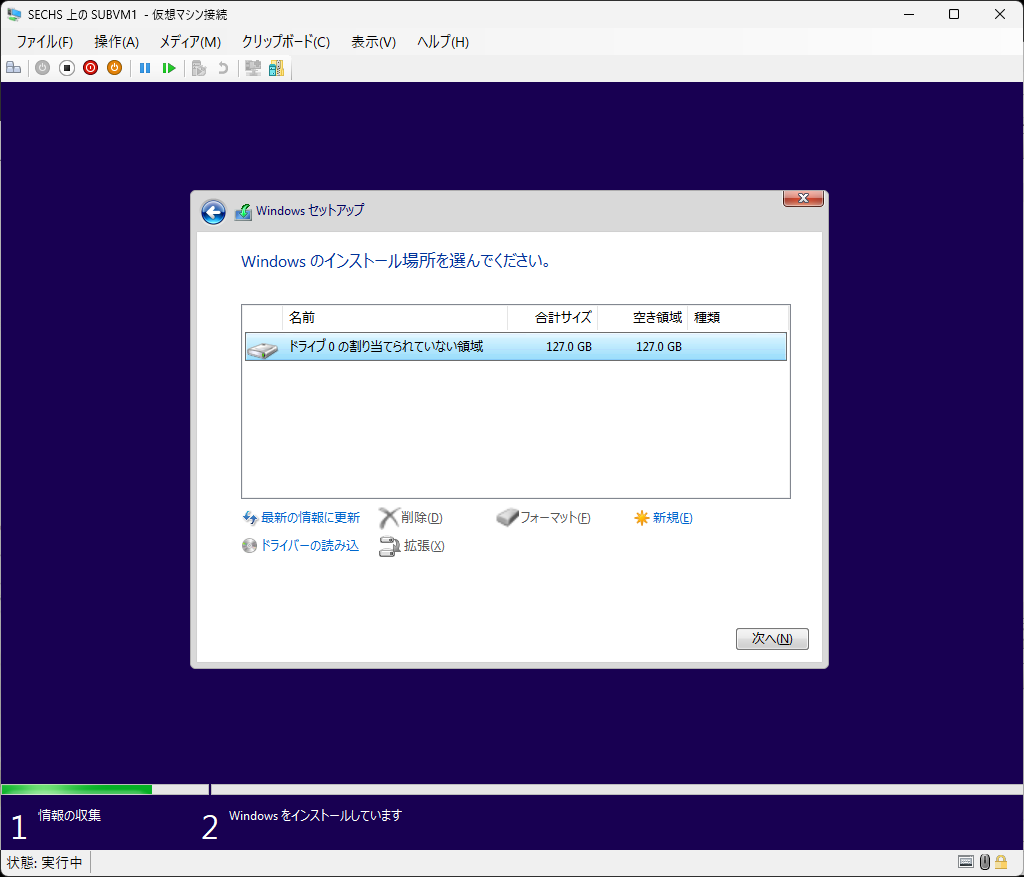
Task: Click the ドライバーの読み込み link
Action: 310,546
